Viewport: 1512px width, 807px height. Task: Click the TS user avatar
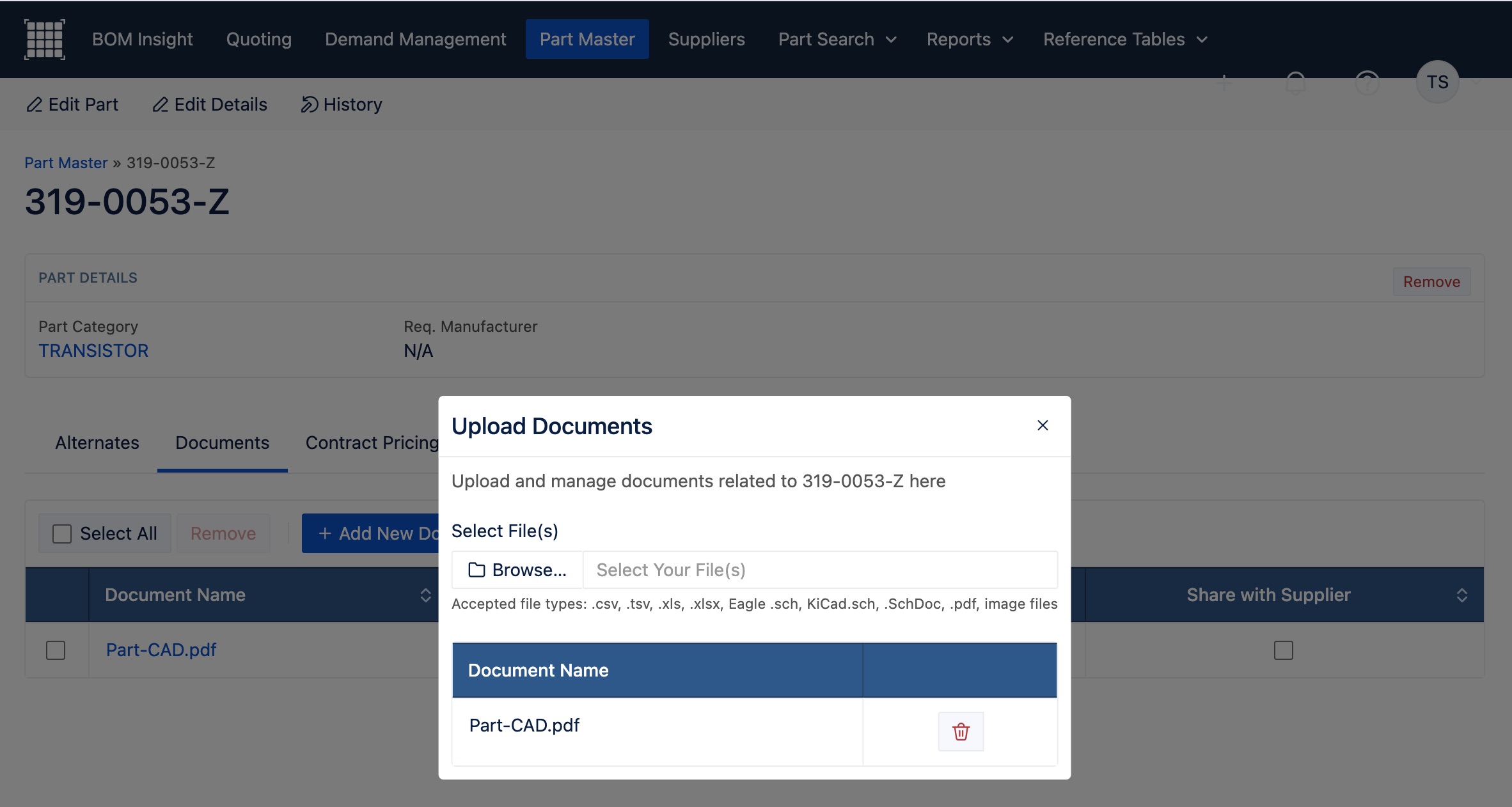click(1437, 82)
